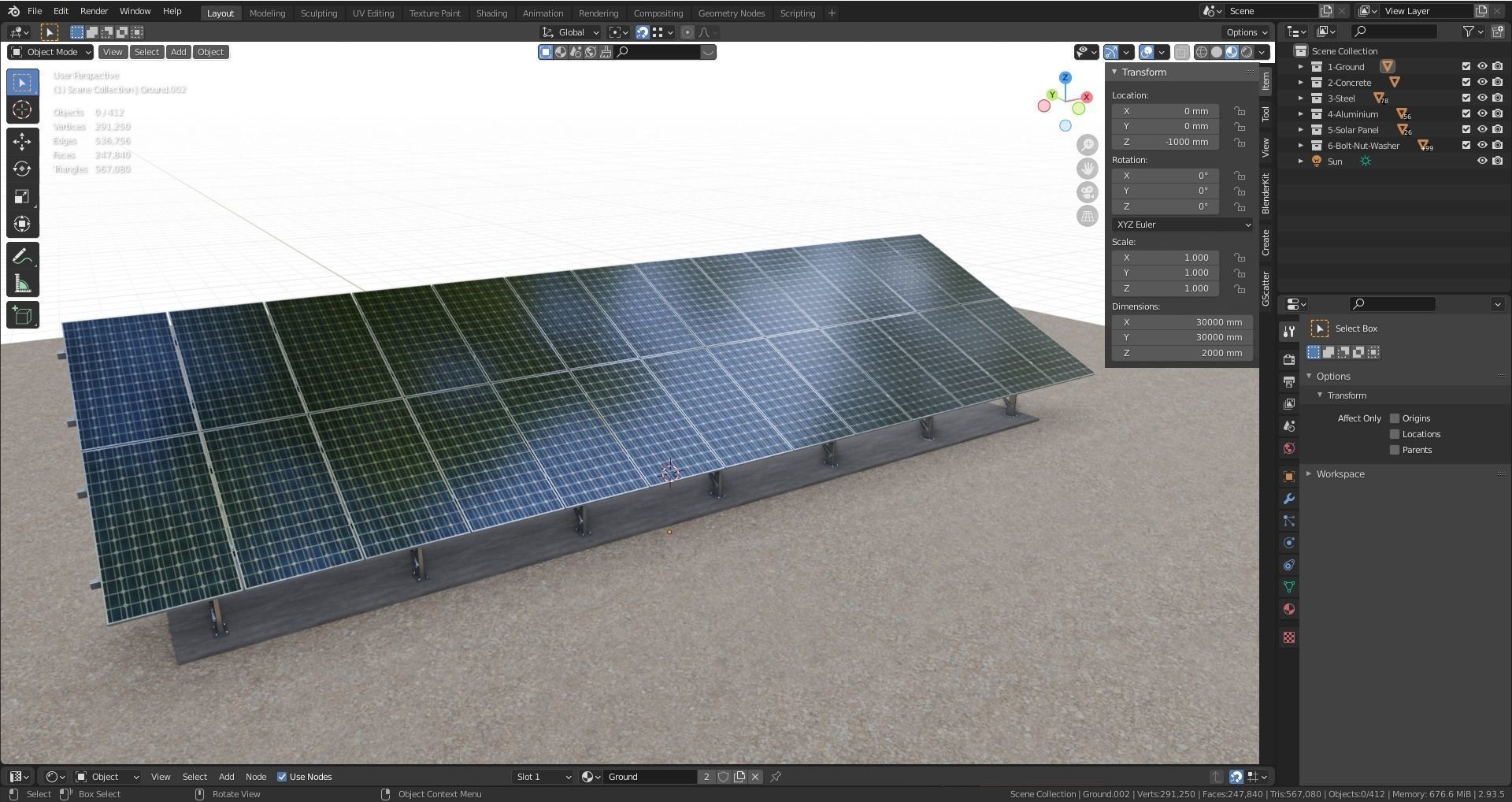1512x802 pixels.
Task: Select the Cursor tool in toolbar
Action: click(x=22, y=110)
